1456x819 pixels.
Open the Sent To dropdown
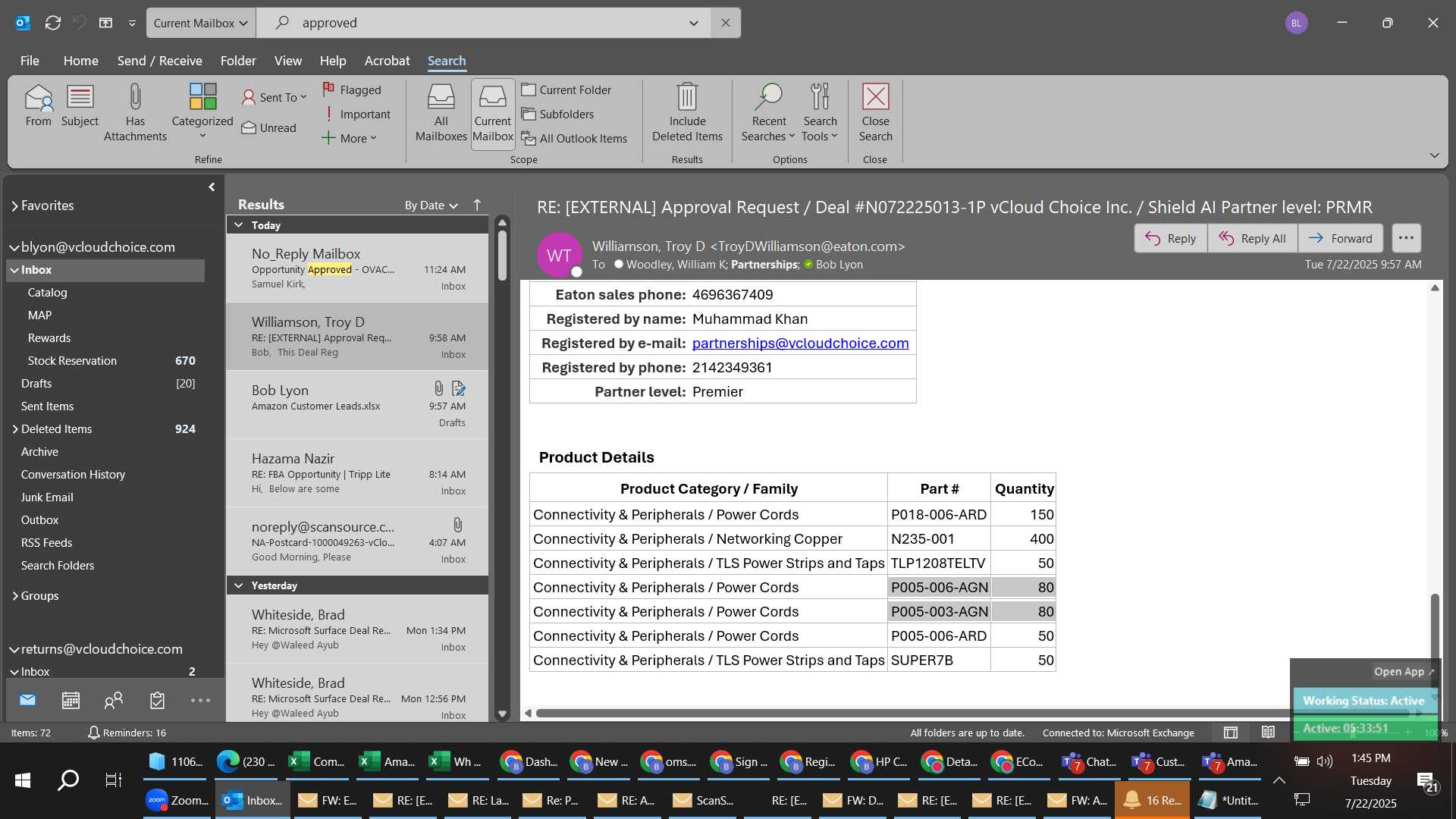coord(274,97)
